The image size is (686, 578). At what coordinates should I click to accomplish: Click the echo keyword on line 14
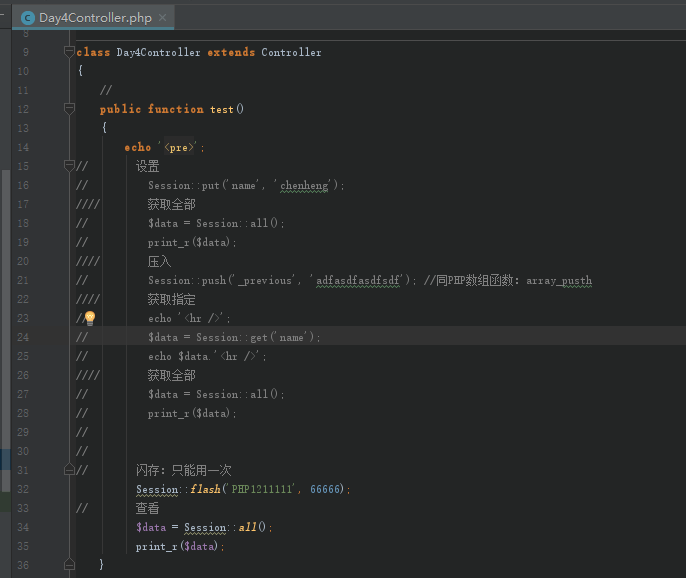137,147
